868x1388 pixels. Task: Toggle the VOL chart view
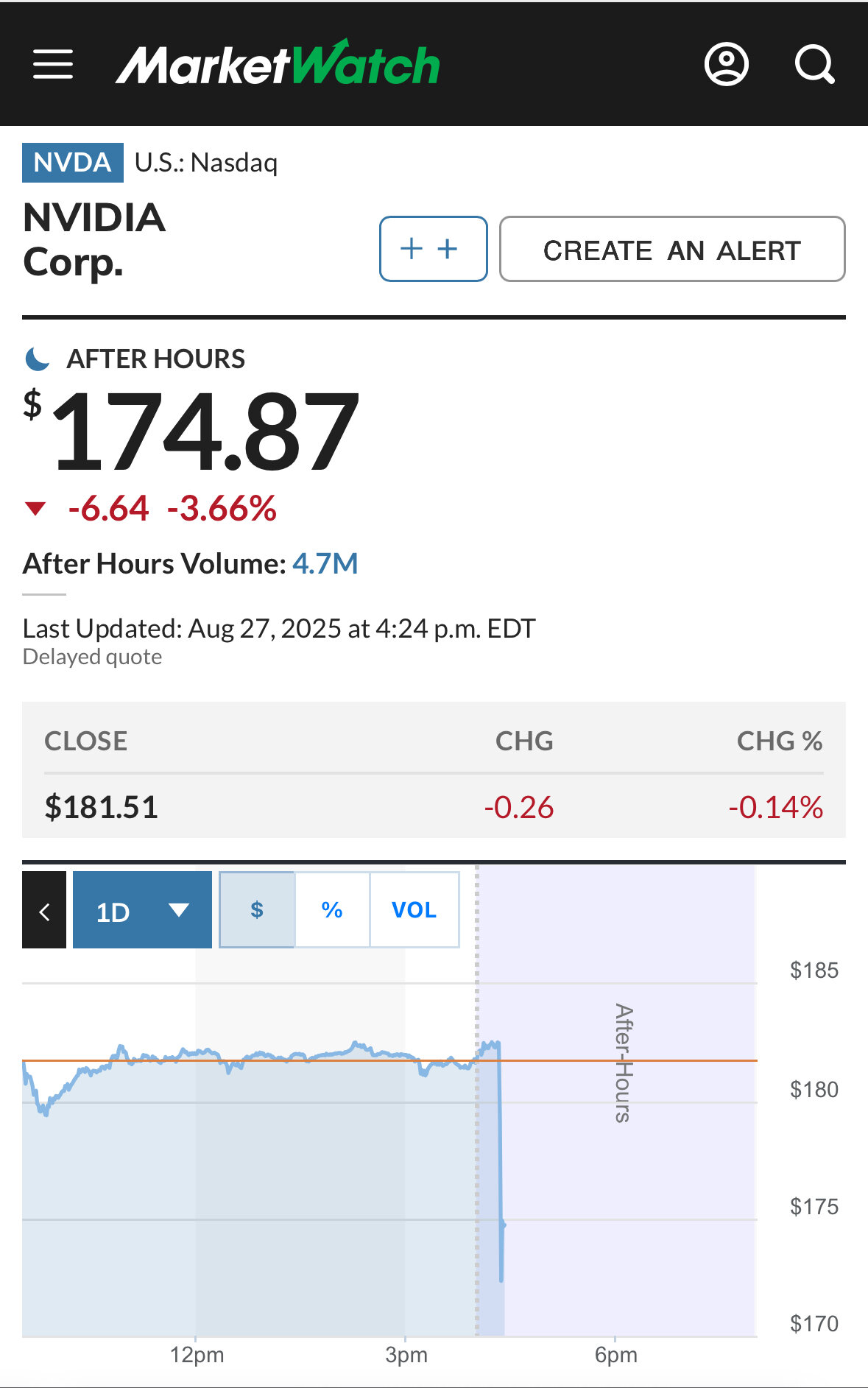(414, 910)
